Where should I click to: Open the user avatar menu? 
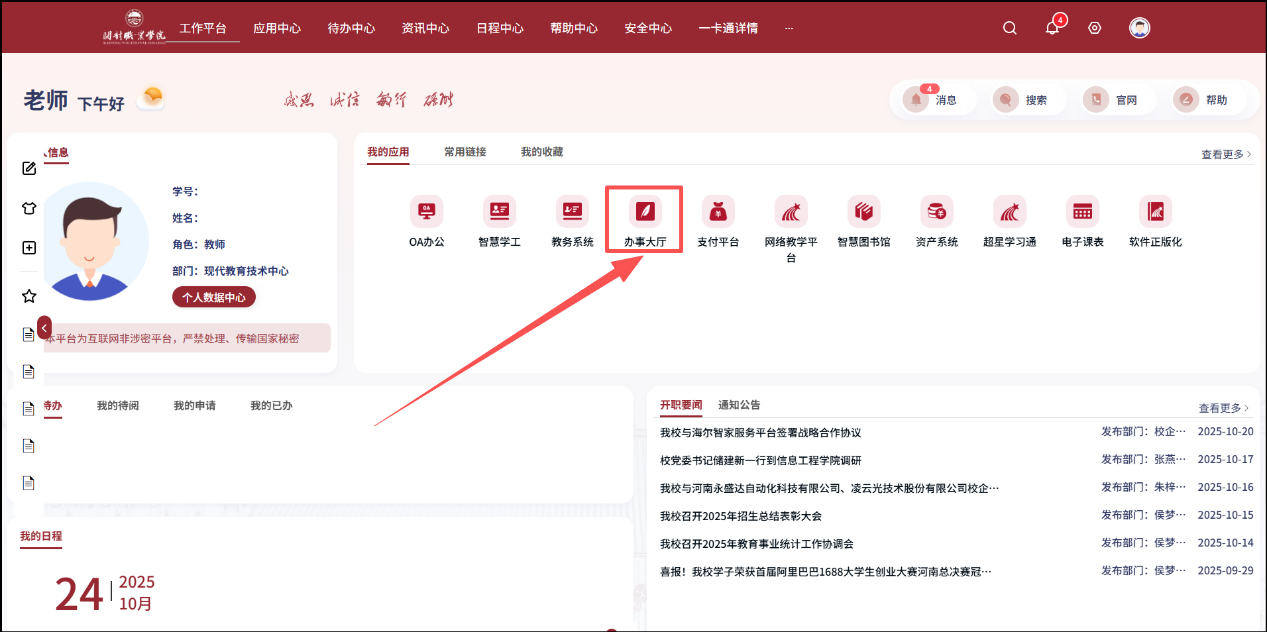pos(1139,28)
